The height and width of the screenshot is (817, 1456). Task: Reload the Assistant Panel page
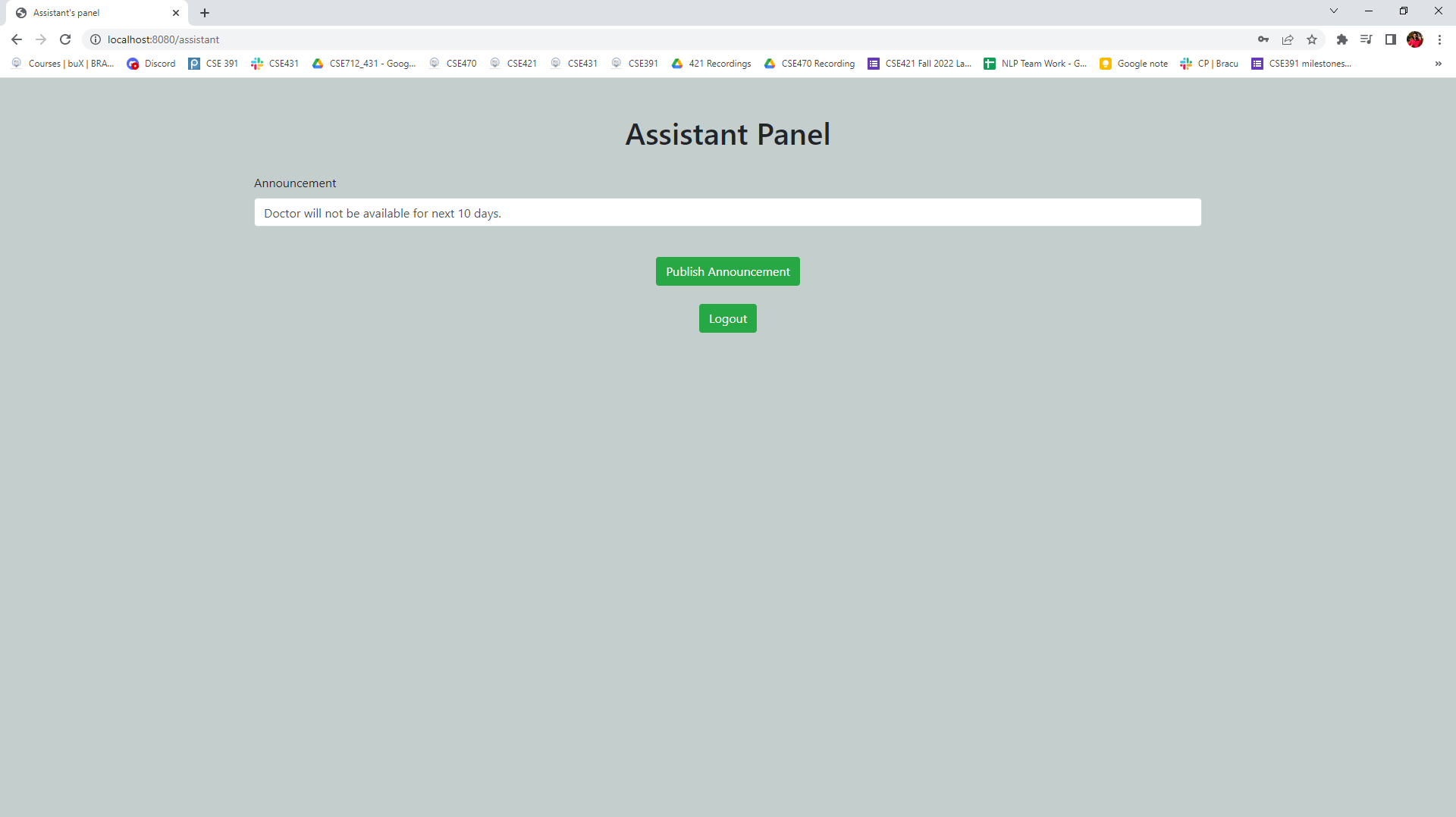tap(65, 39)
